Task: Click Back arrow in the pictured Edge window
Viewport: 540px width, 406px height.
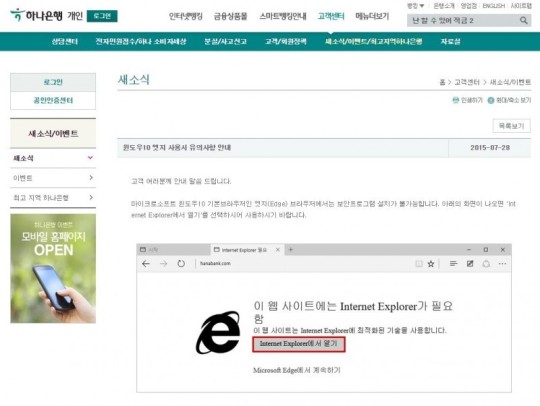Action: click(x=146, y=264)
